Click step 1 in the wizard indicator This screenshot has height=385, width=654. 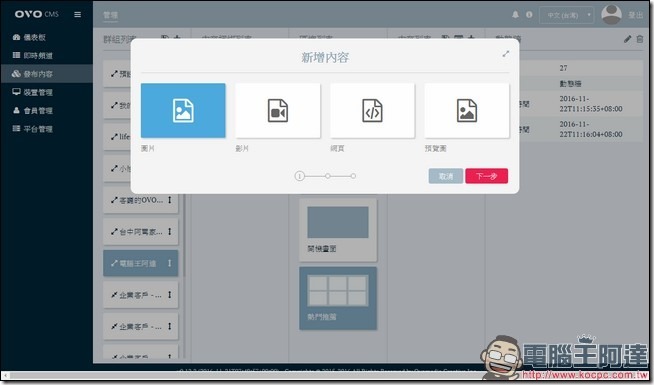[x=299, y=176]
